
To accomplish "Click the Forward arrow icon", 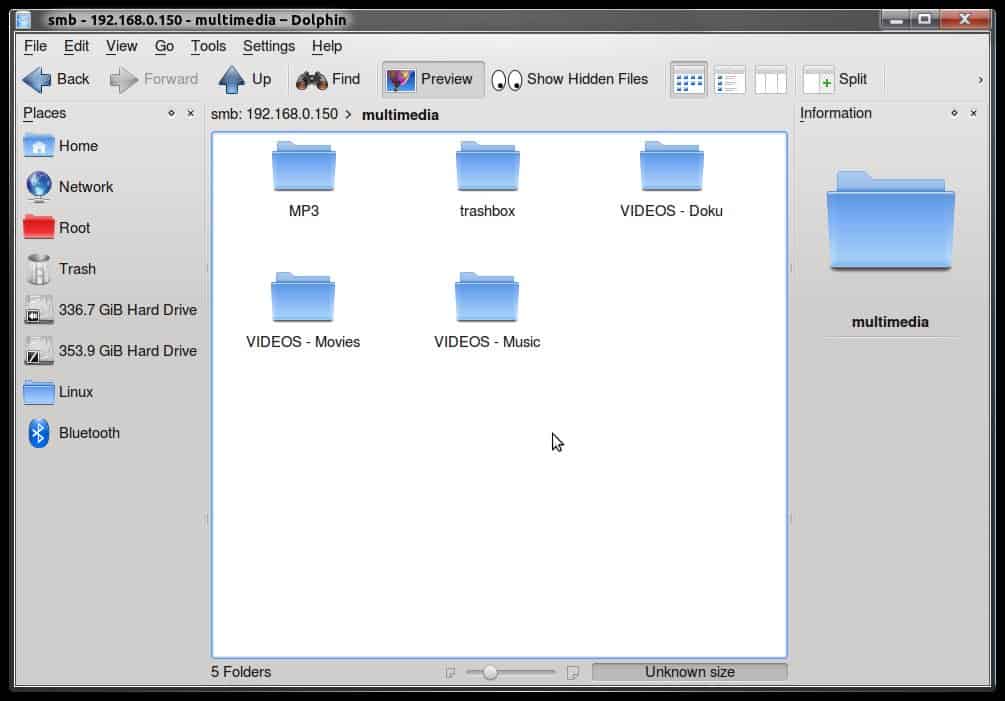I will 124,79.
